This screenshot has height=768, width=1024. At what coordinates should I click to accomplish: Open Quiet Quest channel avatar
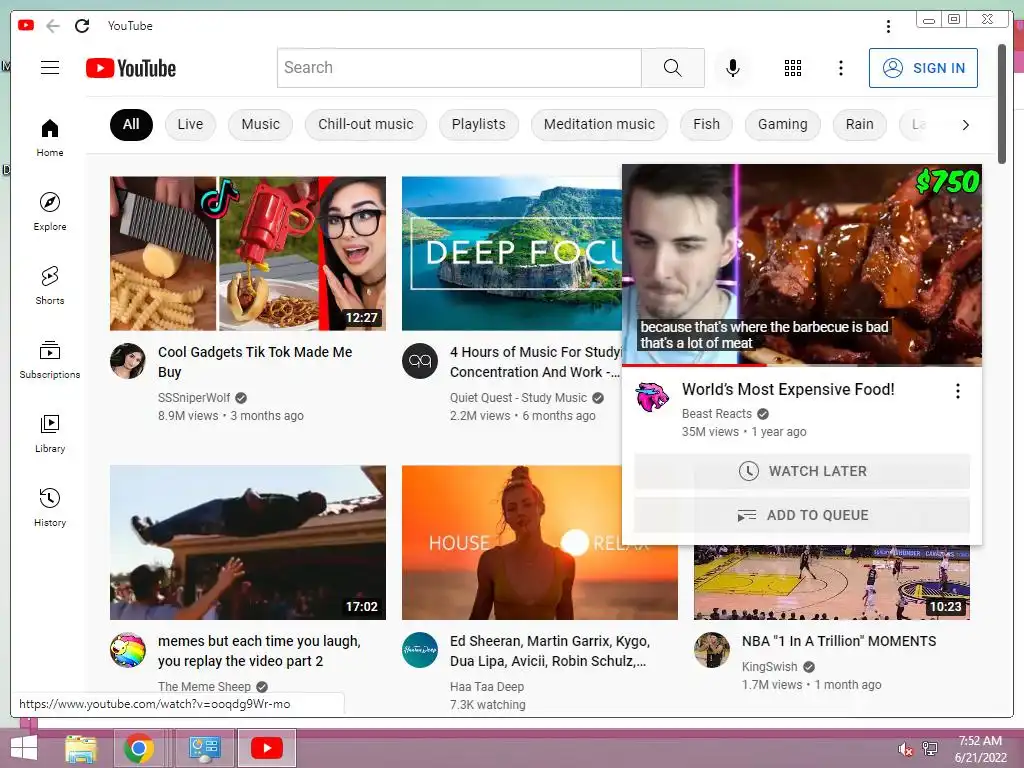pyautogui.click(x=420, y=361)
